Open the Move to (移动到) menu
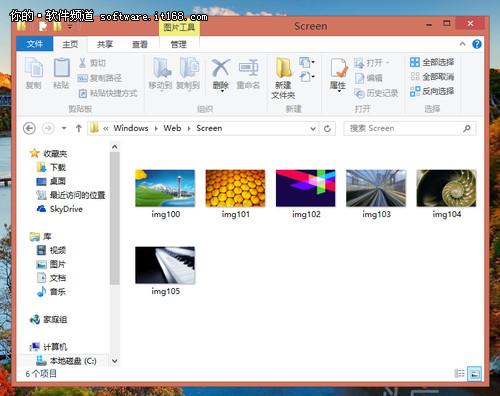This screenshot has width=500, height=396. point(161,74)
